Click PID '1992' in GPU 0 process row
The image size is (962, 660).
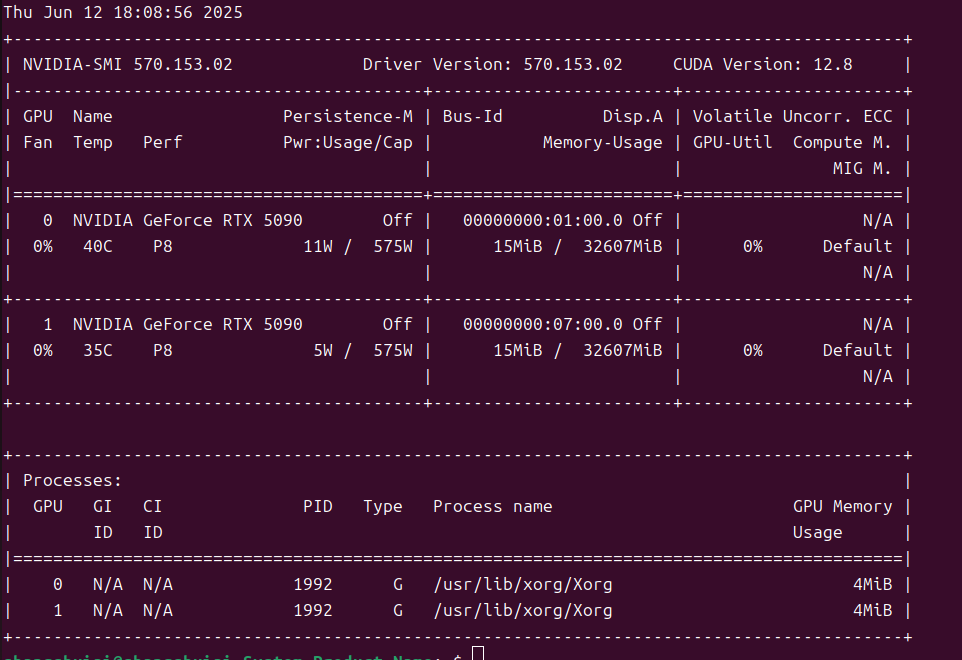tap(313, 585)
